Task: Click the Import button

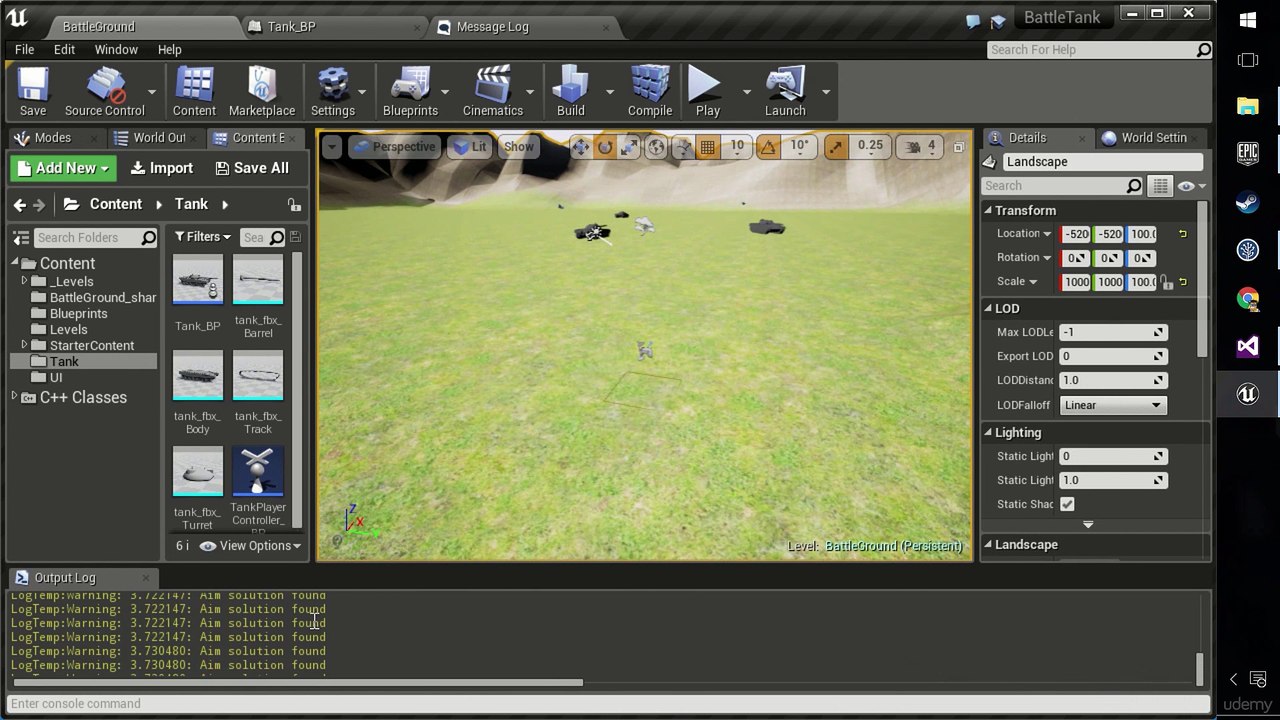Action: 161,168
